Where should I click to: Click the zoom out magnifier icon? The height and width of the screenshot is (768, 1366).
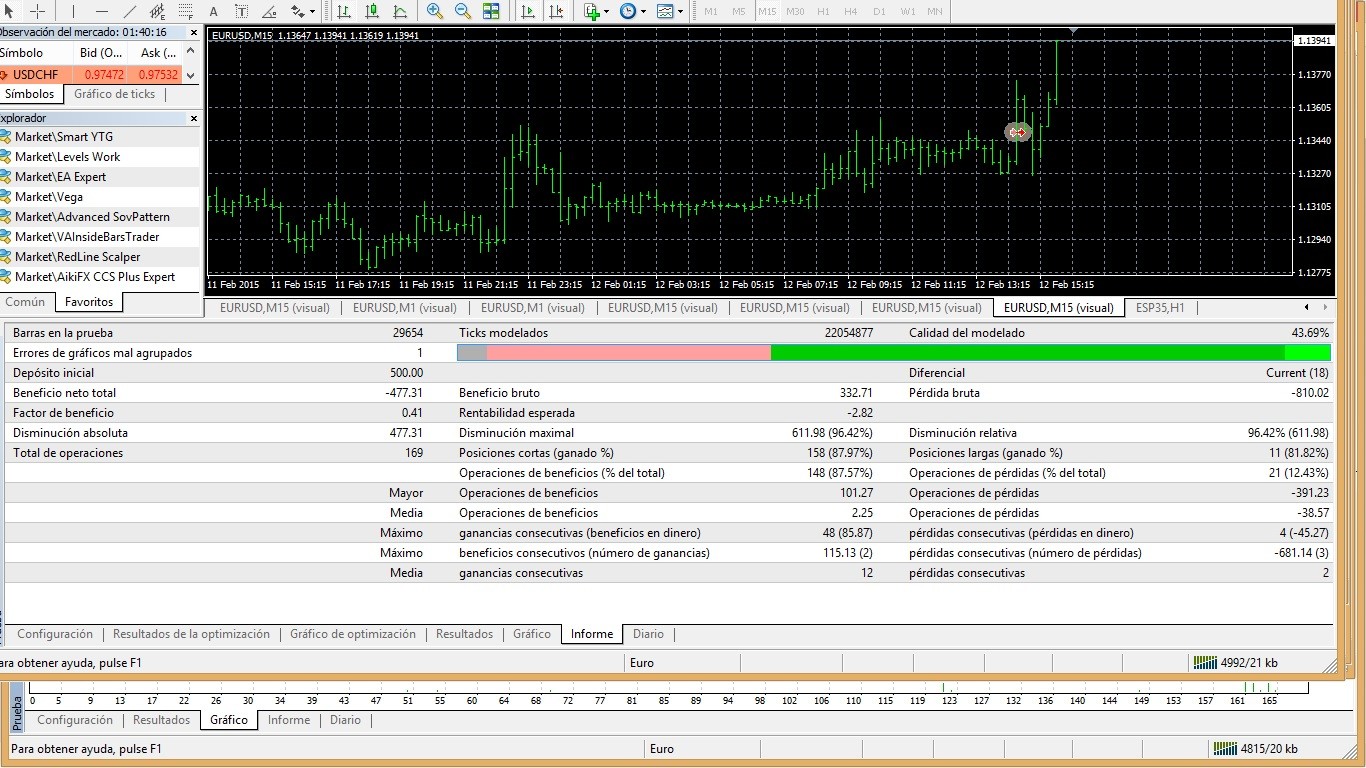click(x=462, y=11)
